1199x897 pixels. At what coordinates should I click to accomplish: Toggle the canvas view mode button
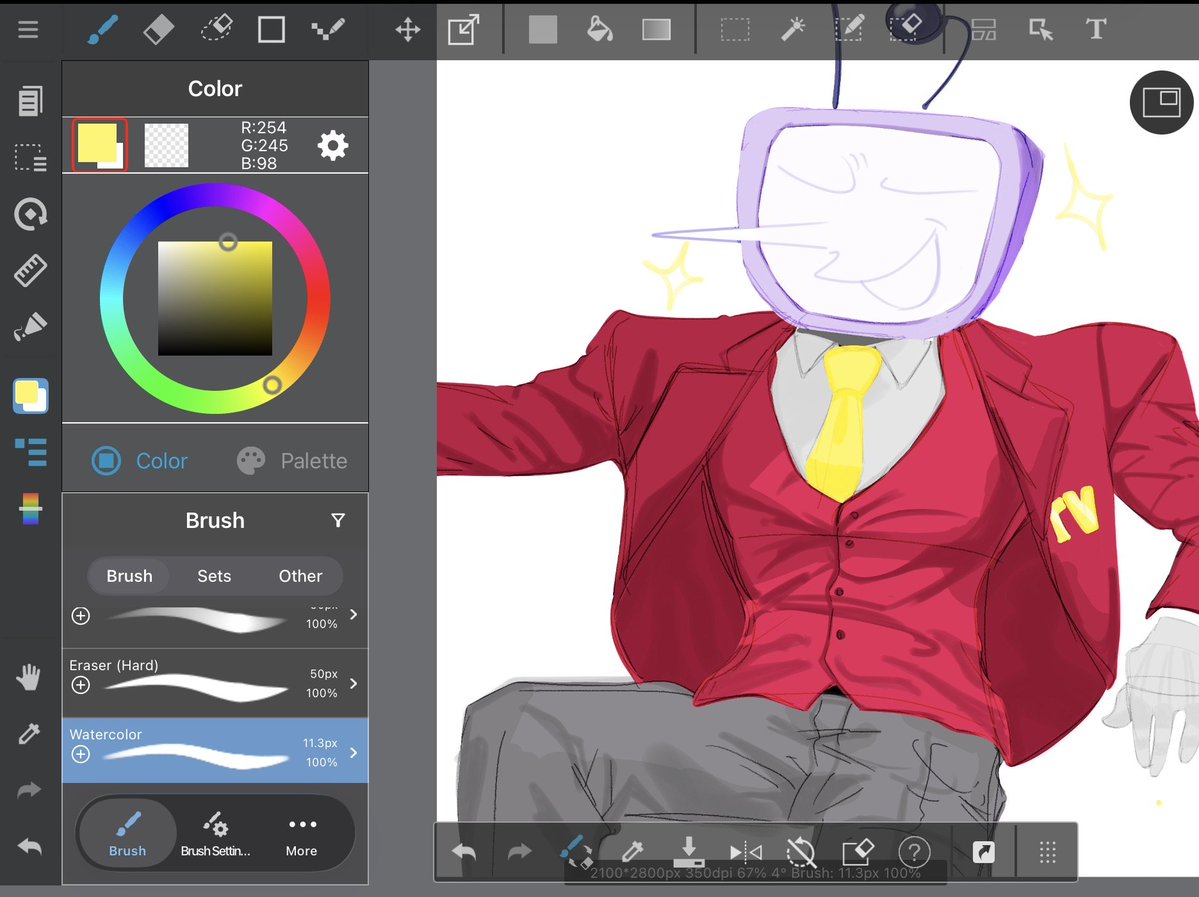click(x=1162, y=102)
